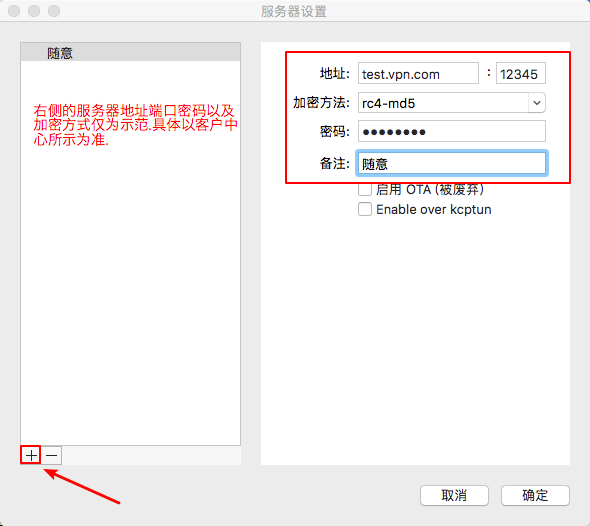Close the 服务器设置 window

[14, 11]
